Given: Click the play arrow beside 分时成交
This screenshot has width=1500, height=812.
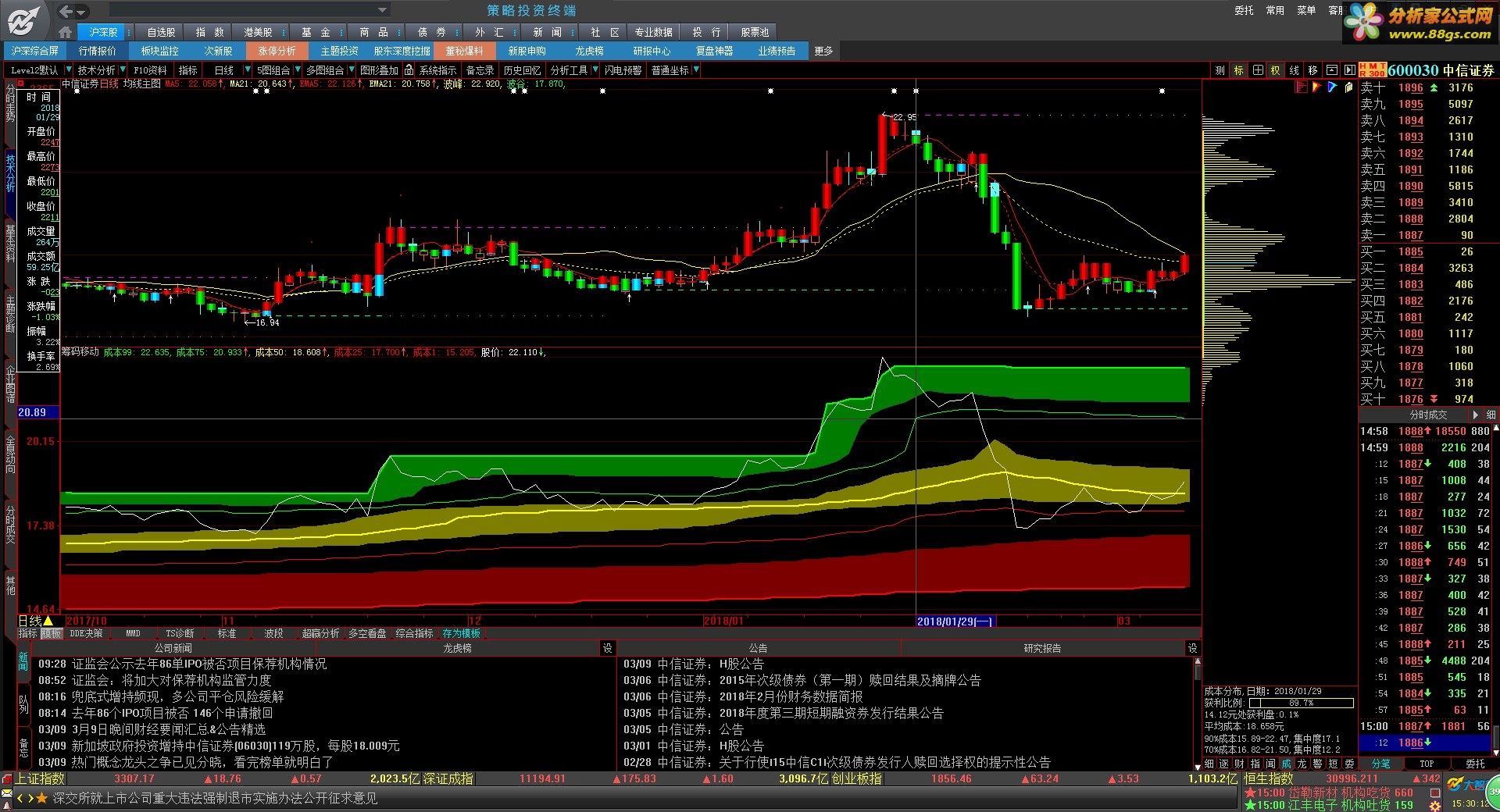Looking at the screenshot, I should (x=1475, y=415).
